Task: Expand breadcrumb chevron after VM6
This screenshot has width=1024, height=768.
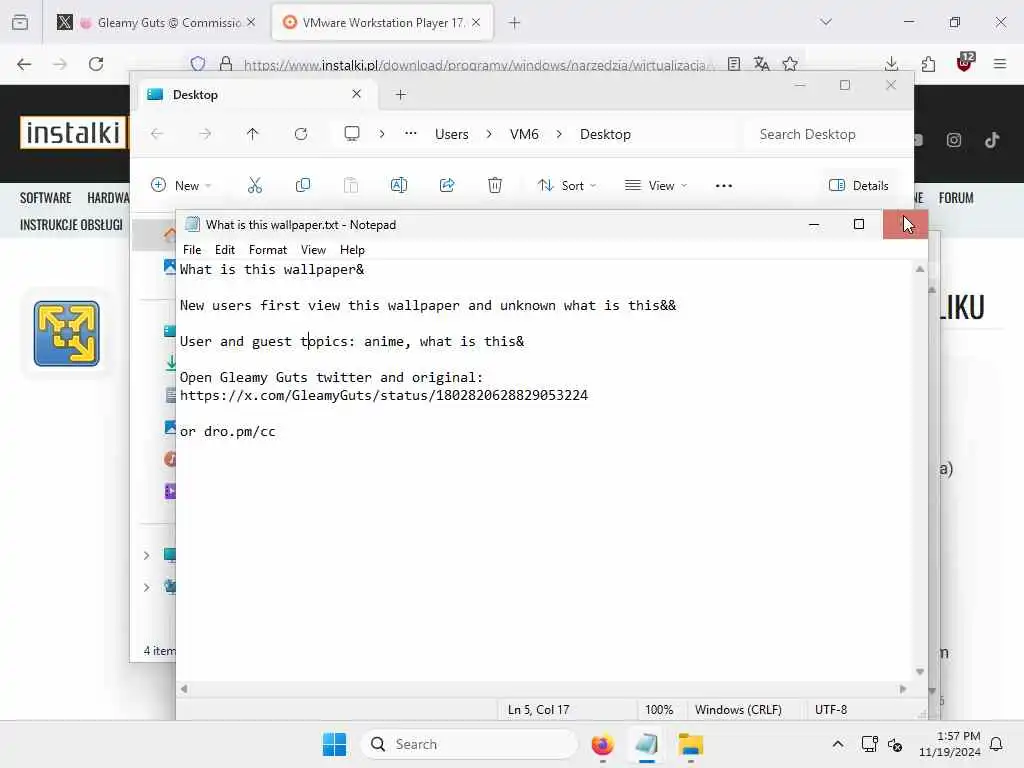Action: click(x=559, y=134)
